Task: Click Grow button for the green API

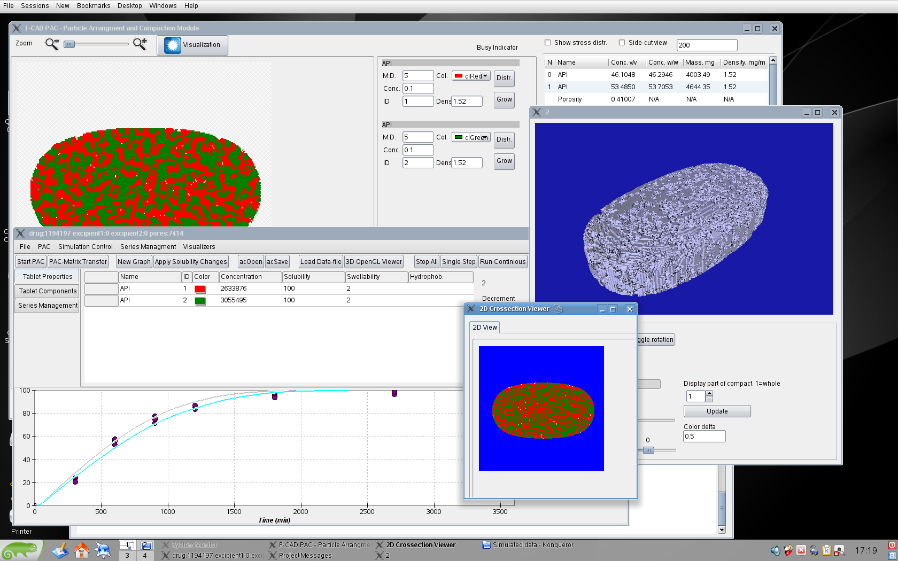Action: click(x=504, y=161)
